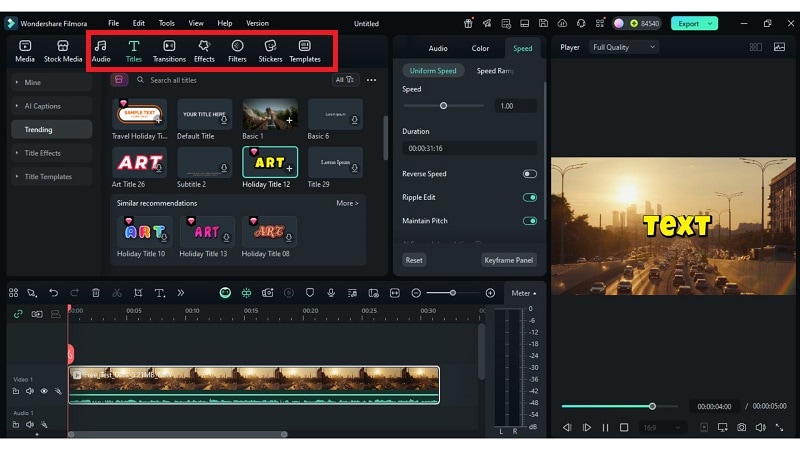
Task: Click the undo arrow in timeline toolbar
Action: point(53,293)
